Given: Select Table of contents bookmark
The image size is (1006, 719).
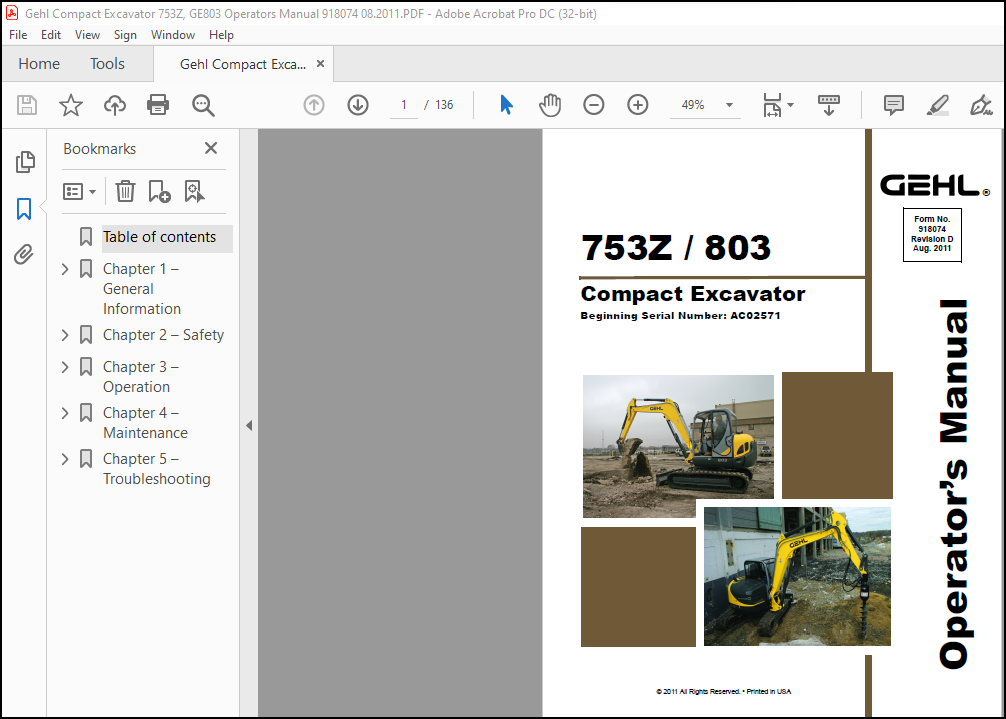Looking at the screenshot, I should 159,237.
